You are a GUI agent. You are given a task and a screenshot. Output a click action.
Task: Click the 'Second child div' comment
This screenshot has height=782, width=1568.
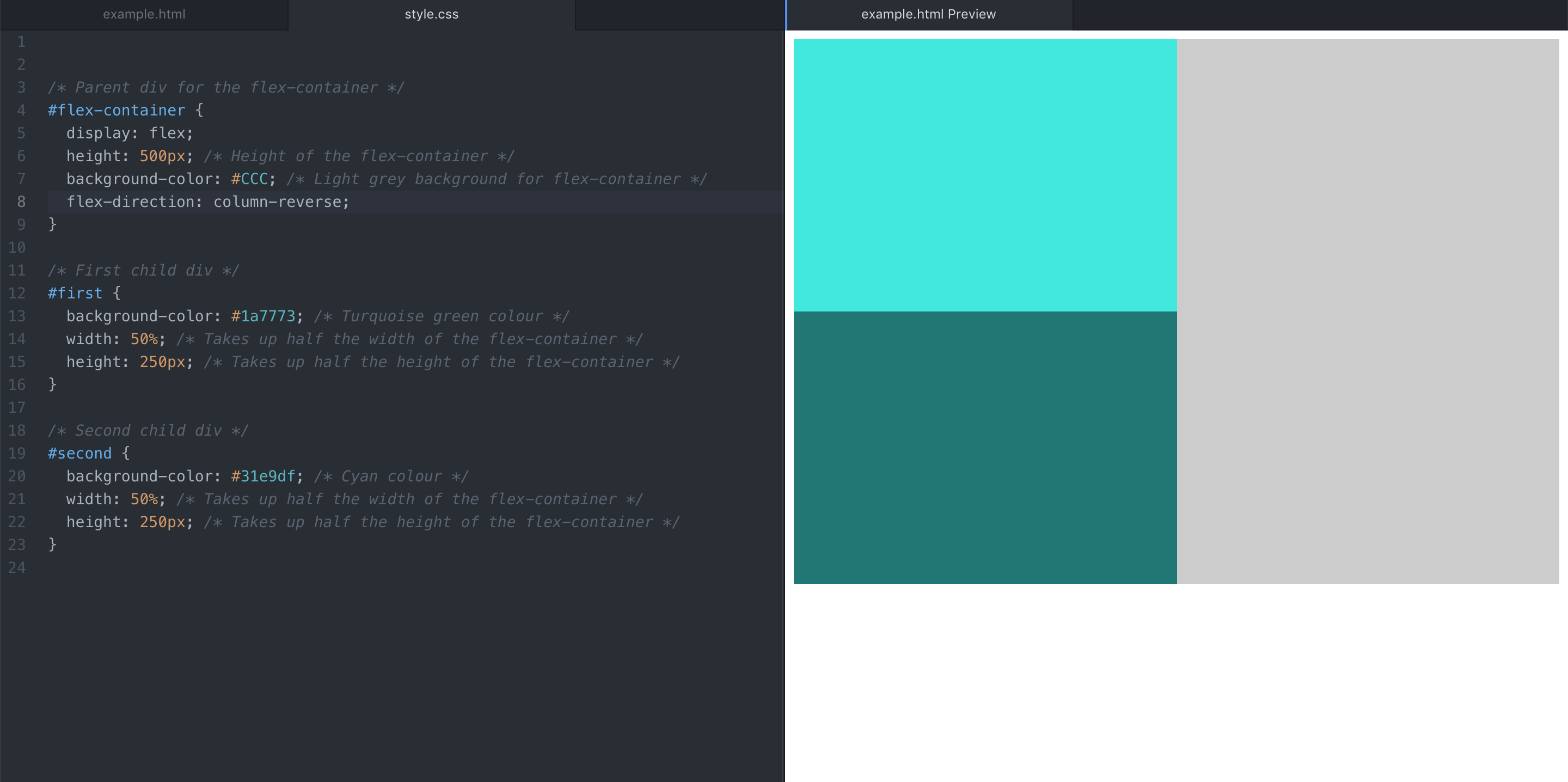[148, 431]
